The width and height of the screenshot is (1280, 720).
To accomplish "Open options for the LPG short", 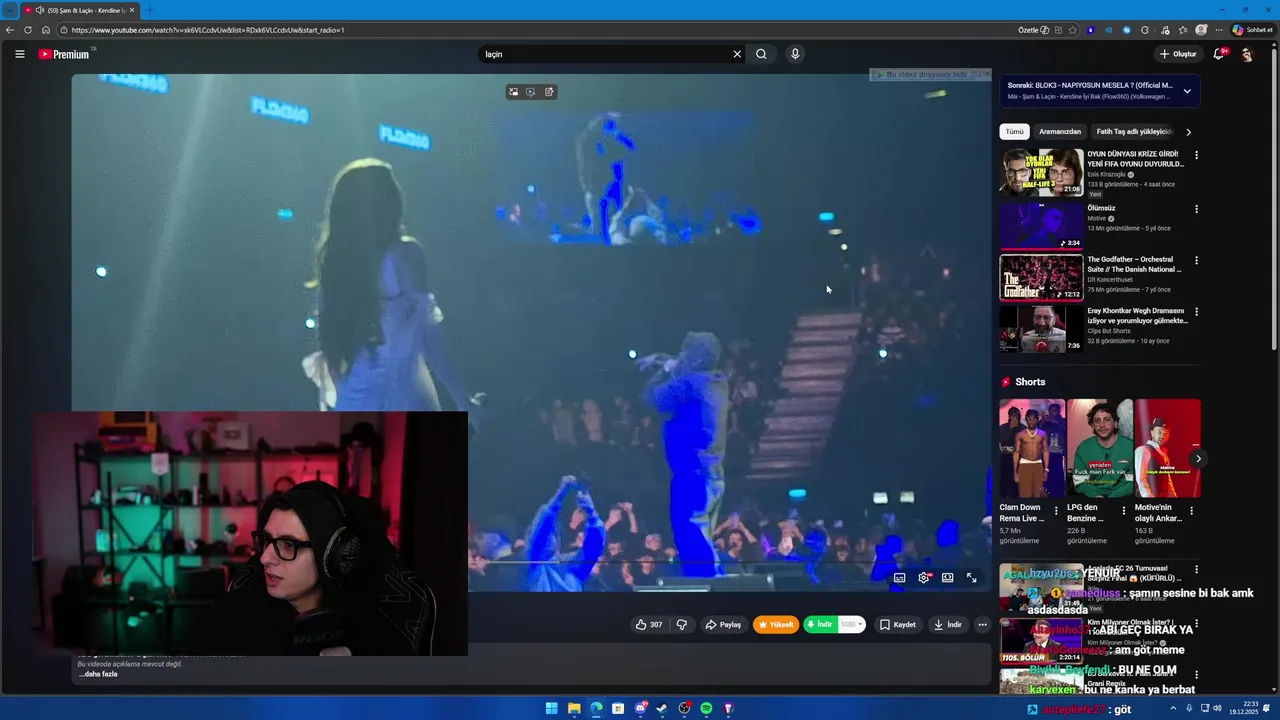I will (1123, 511).
